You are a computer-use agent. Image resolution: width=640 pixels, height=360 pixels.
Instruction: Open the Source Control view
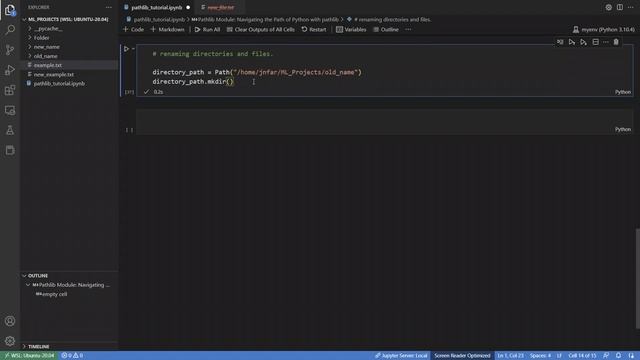(10, 50)
